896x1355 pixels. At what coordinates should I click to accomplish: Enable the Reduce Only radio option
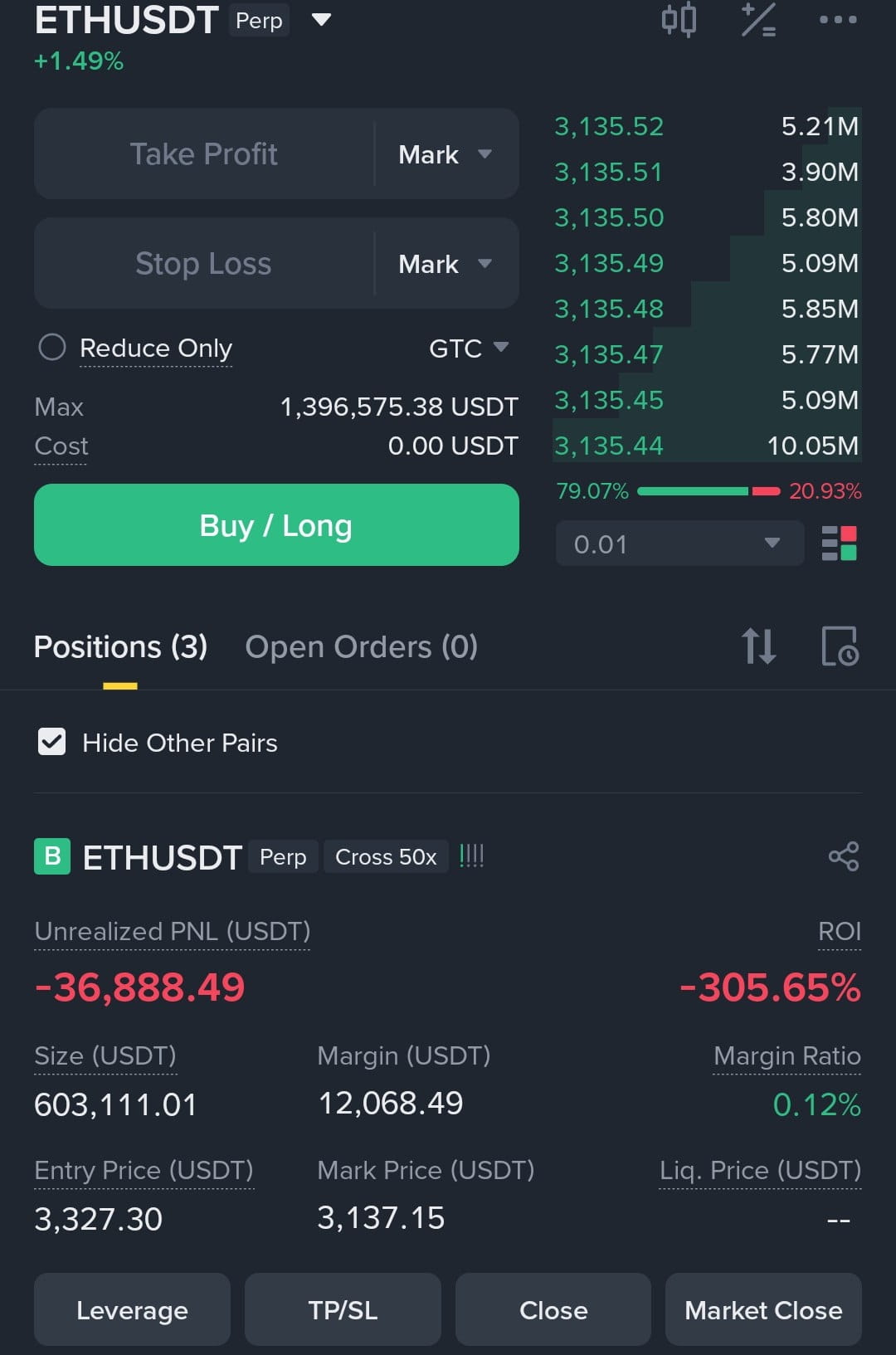click(52, 348)
